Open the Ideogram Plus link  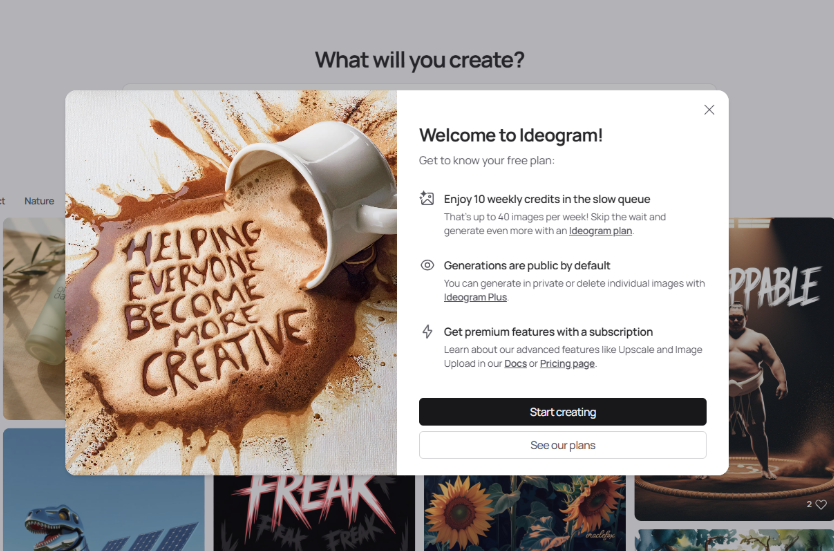(476, 297)
